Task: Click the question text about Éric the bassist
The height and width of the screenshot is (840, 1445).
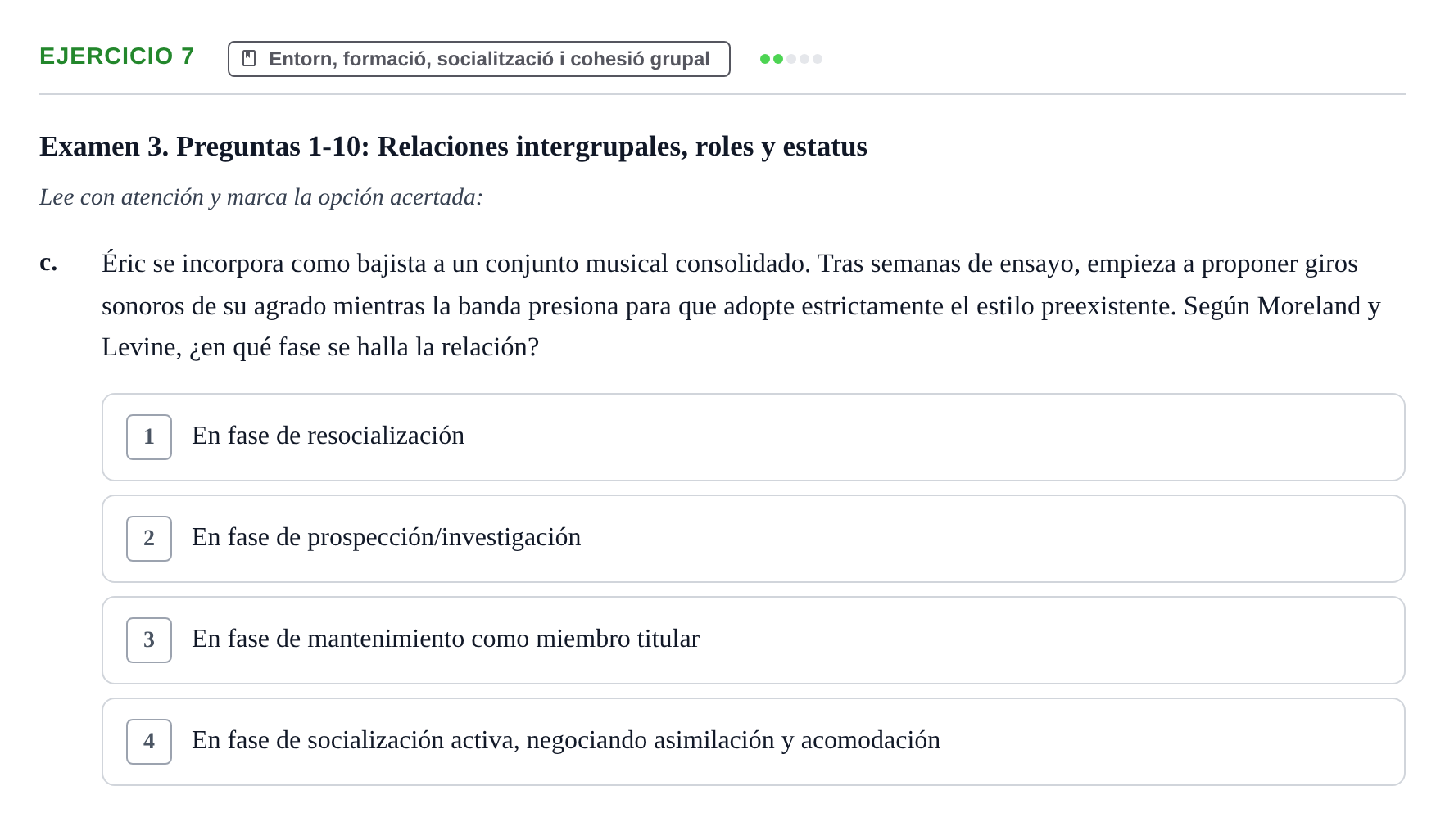Action: [x=741, y=305]
